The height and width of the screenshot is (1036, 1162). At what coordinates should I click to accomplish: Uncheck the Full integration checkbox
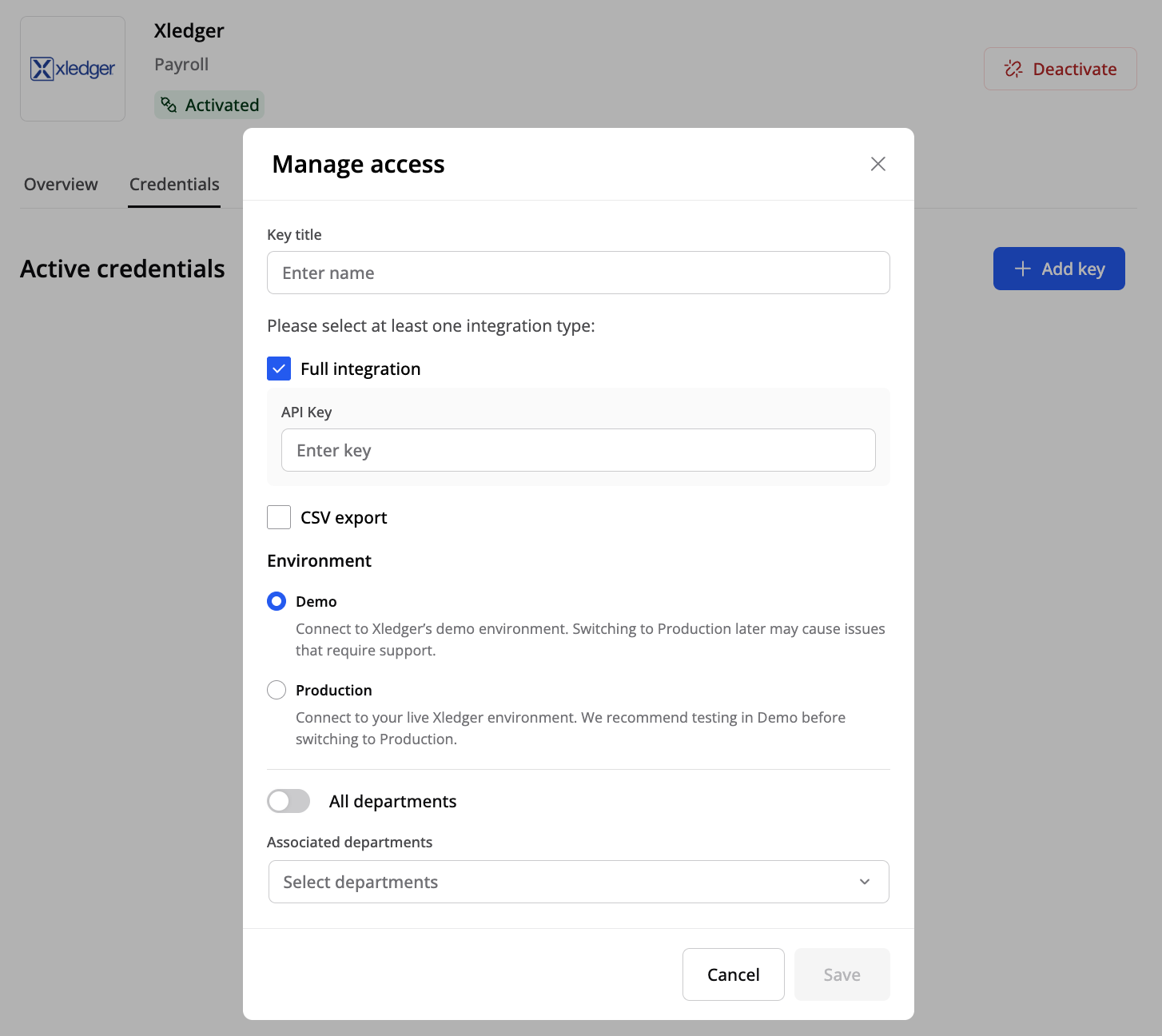[x=279, y=369]
